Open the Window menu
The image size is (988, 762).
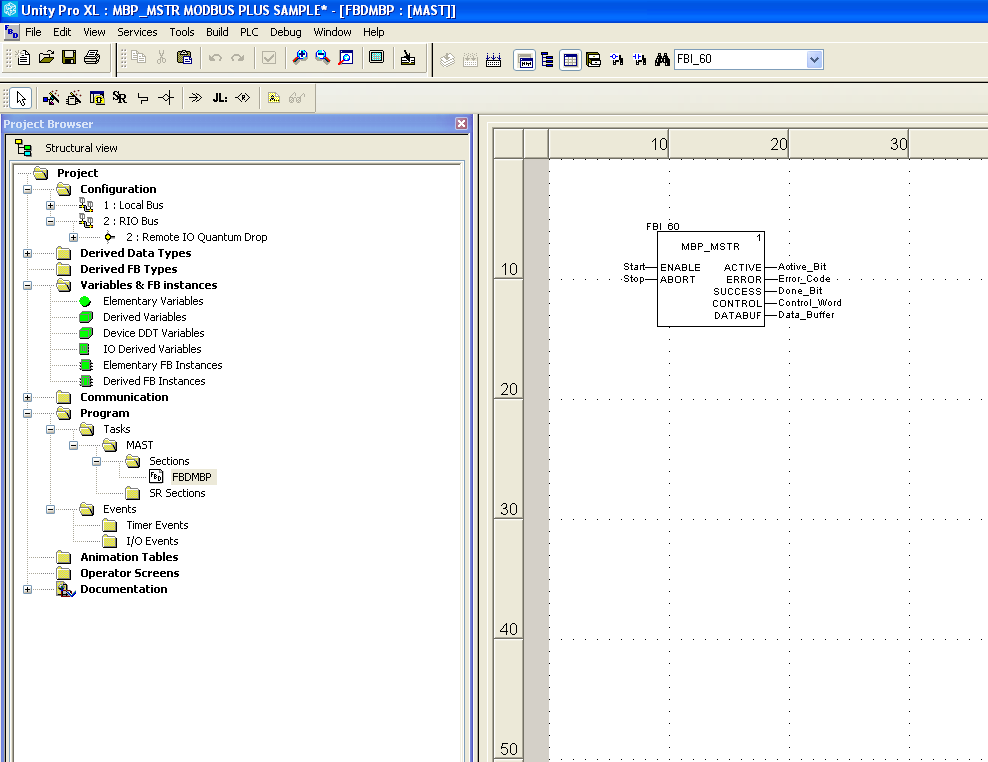coord(332,32)
